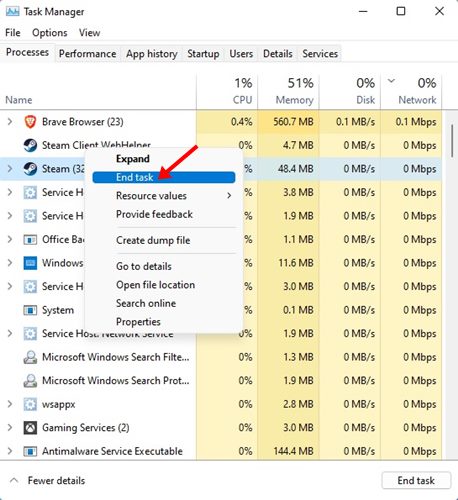Click the wsappx gear icon
458x500 pixels.
click(x=30, y=404)
